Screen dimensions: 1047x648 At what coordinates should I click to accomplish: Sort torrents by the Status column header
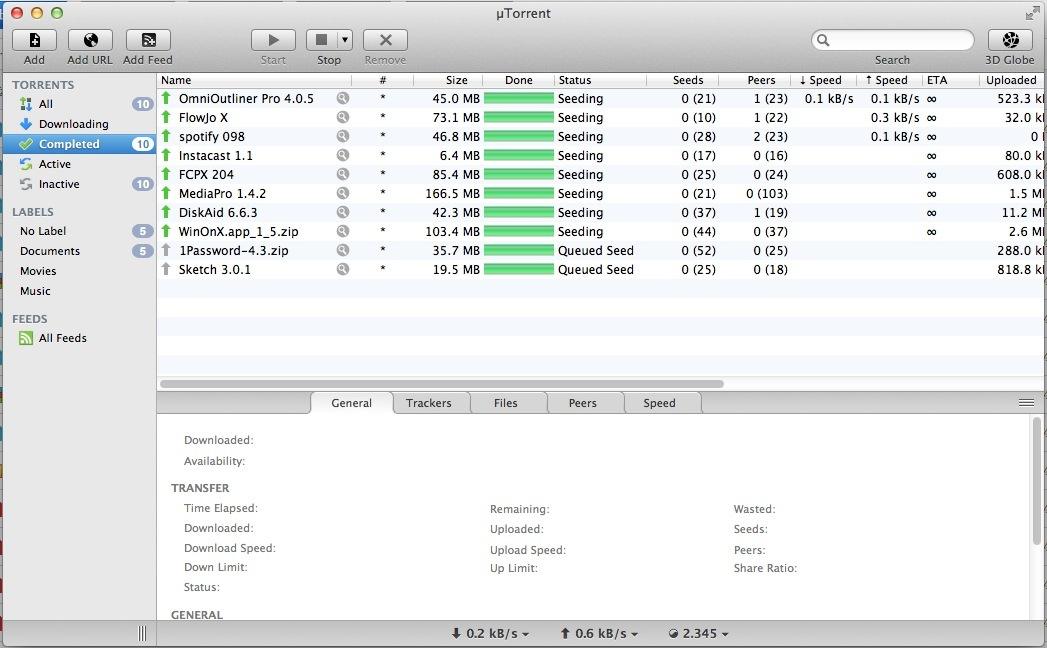tap(600, 80)
